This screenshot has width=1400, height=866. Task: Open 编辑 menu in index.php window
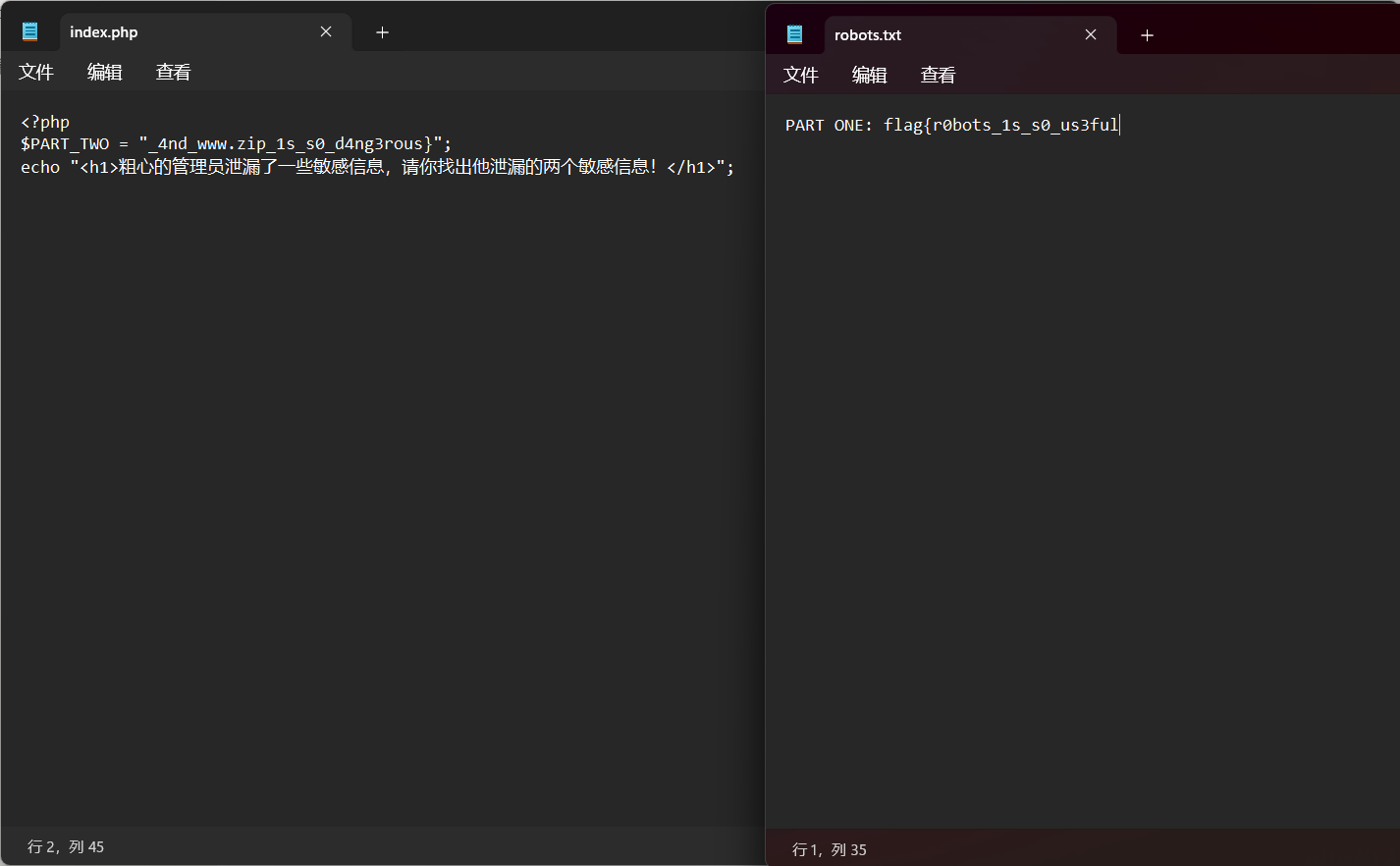click(105, 72)
